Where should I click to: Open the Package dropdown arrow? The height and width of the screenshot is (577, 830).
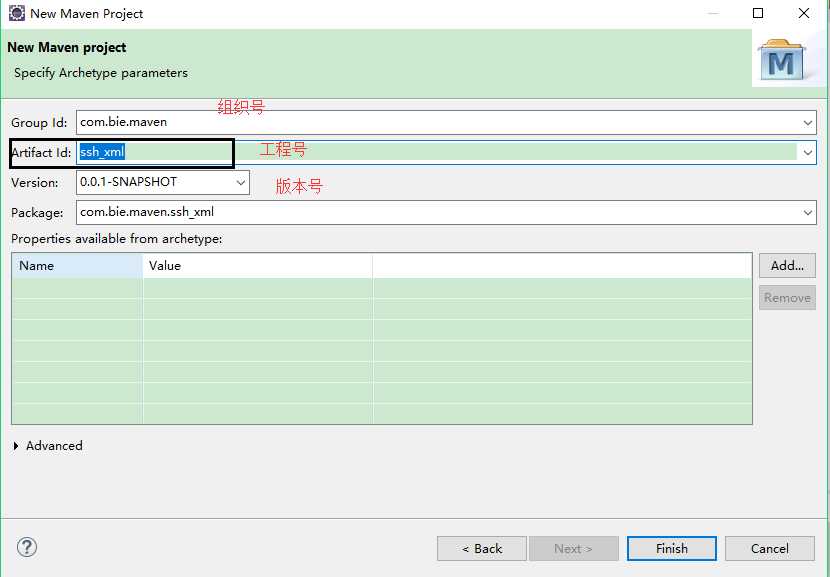[x=807, y=213]
